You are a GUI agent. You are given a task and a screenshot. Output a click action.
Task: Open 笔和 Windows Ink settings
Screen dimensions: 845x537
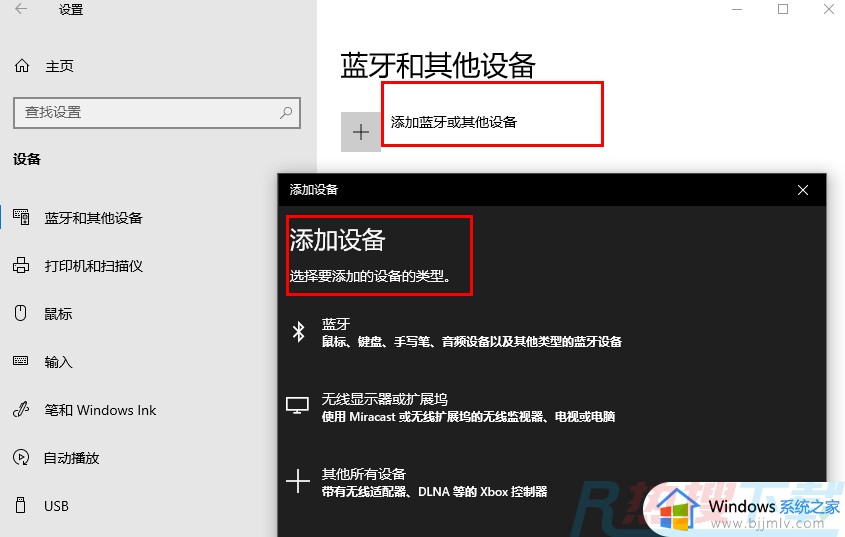tap(100, 410)
